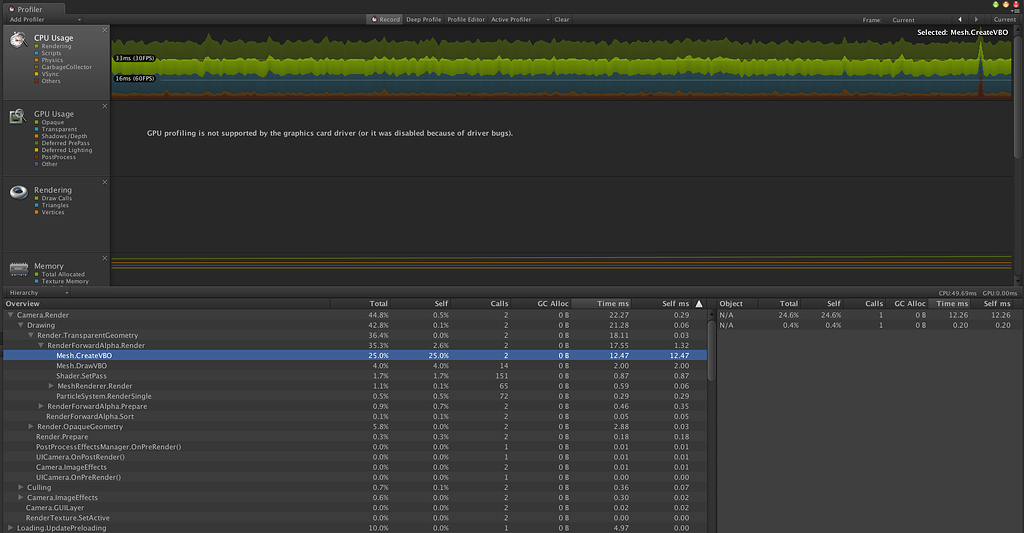Step to the next frame arrow
This screenshot has height=533, width=1024.
click(976, 20)
